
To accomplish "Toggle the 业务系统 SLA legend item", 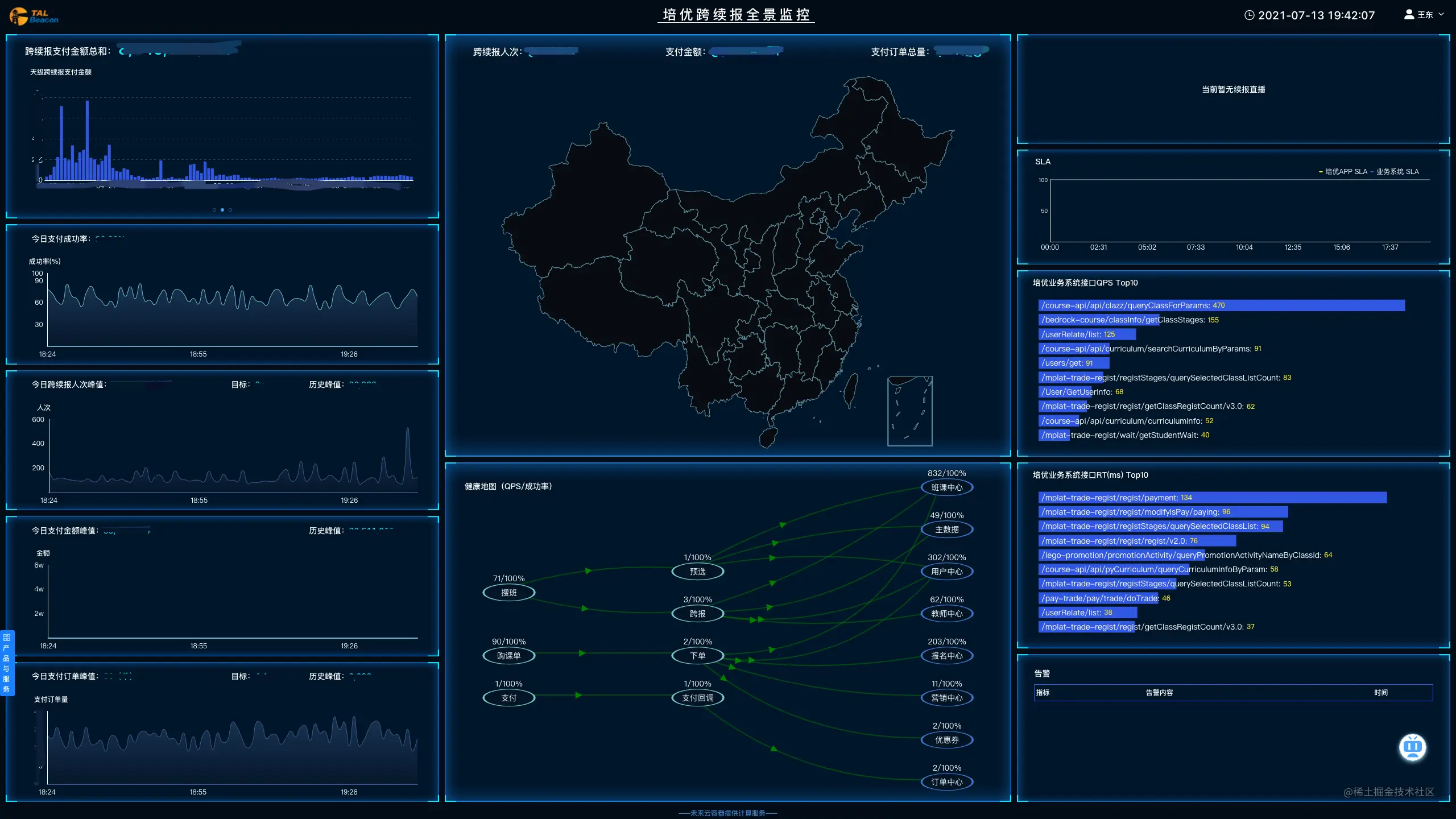I will [1395, 172].
